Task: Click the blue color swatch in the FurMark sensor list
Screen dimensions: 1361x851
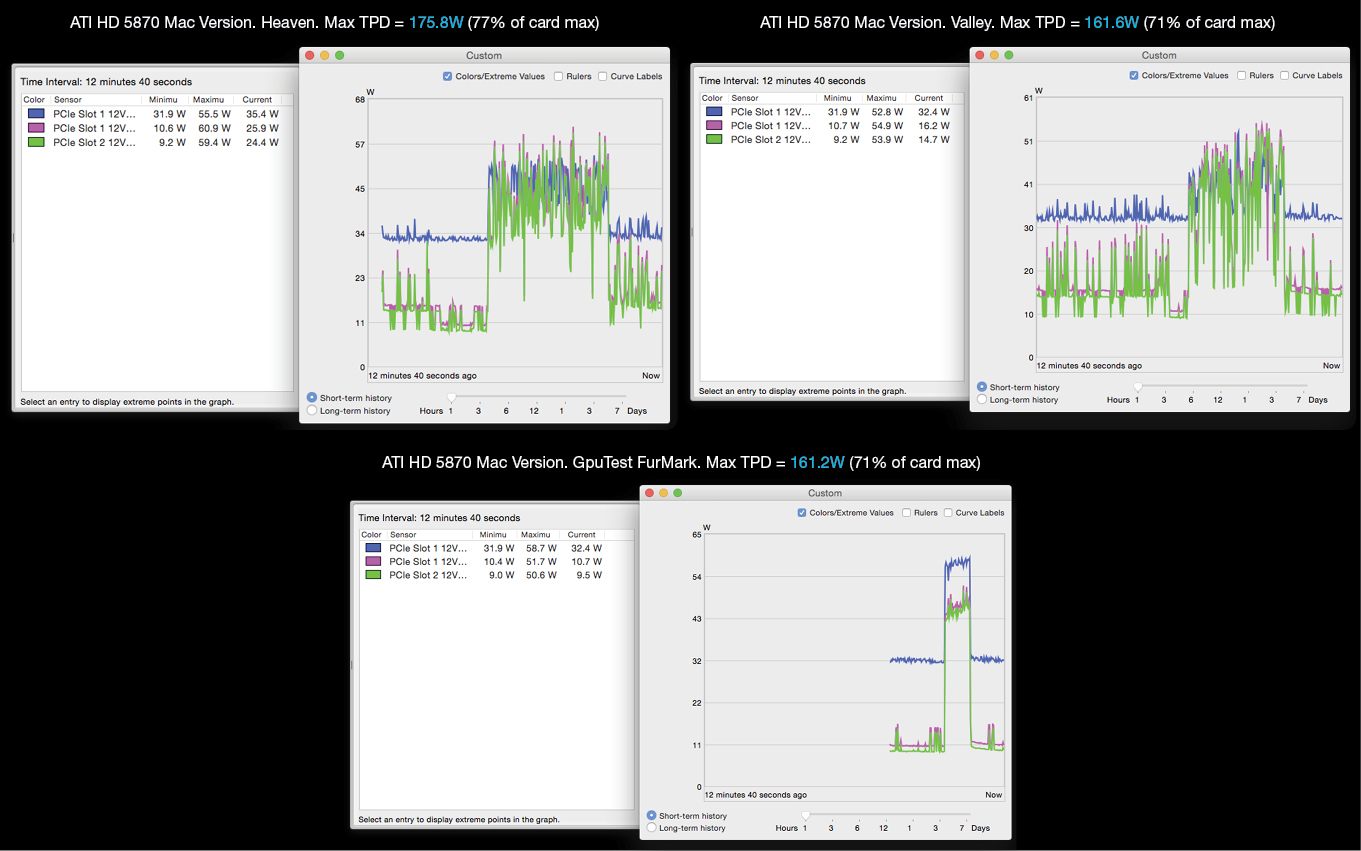Action: coord(374,548)
